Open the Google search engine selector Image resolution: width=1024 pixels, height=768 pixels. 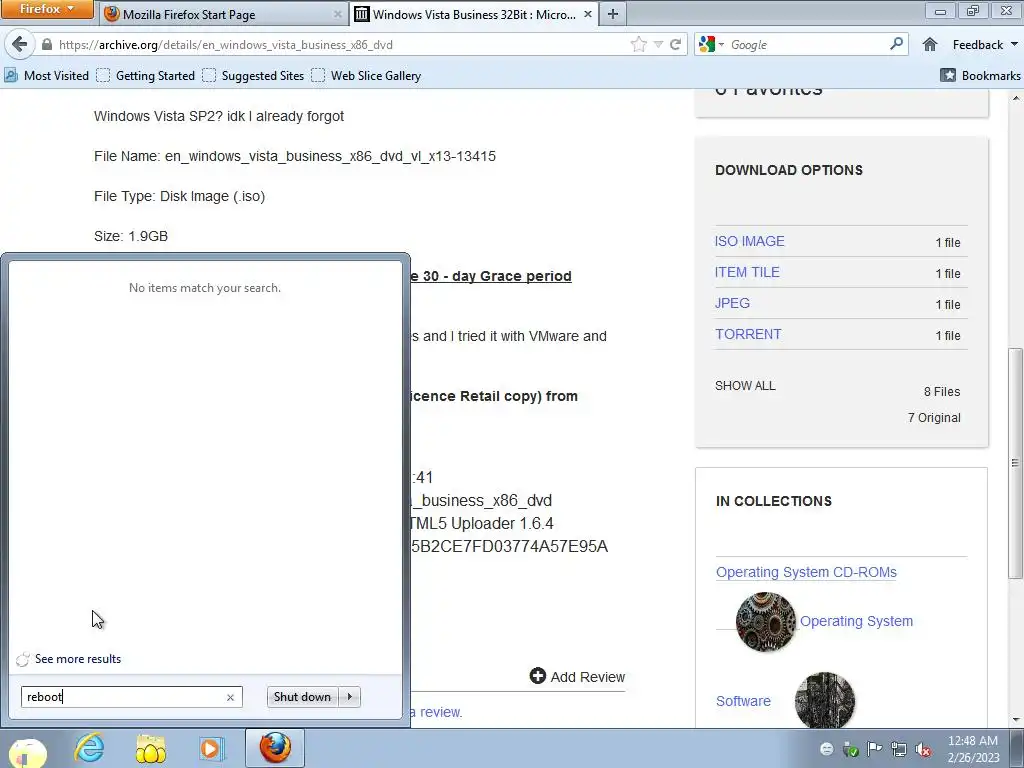tap(711, 44)
